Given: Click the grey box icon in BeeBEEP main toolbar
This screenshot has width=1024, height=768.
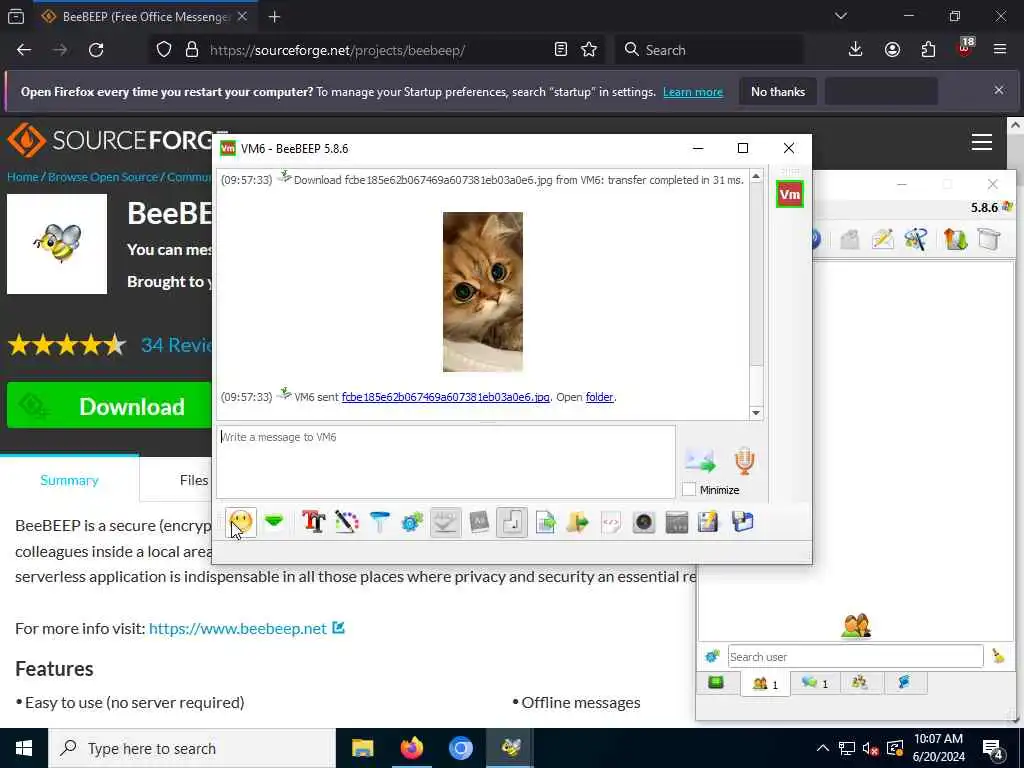Looking at the screenshot, I should coord(850,239).
